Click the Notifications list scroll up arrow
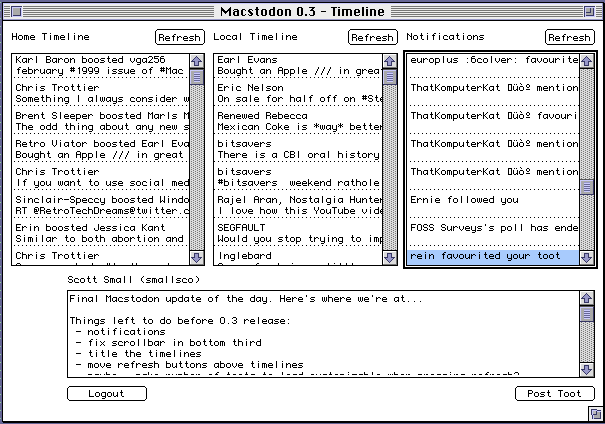Screen dimensions: 605x424 (586, 61)
